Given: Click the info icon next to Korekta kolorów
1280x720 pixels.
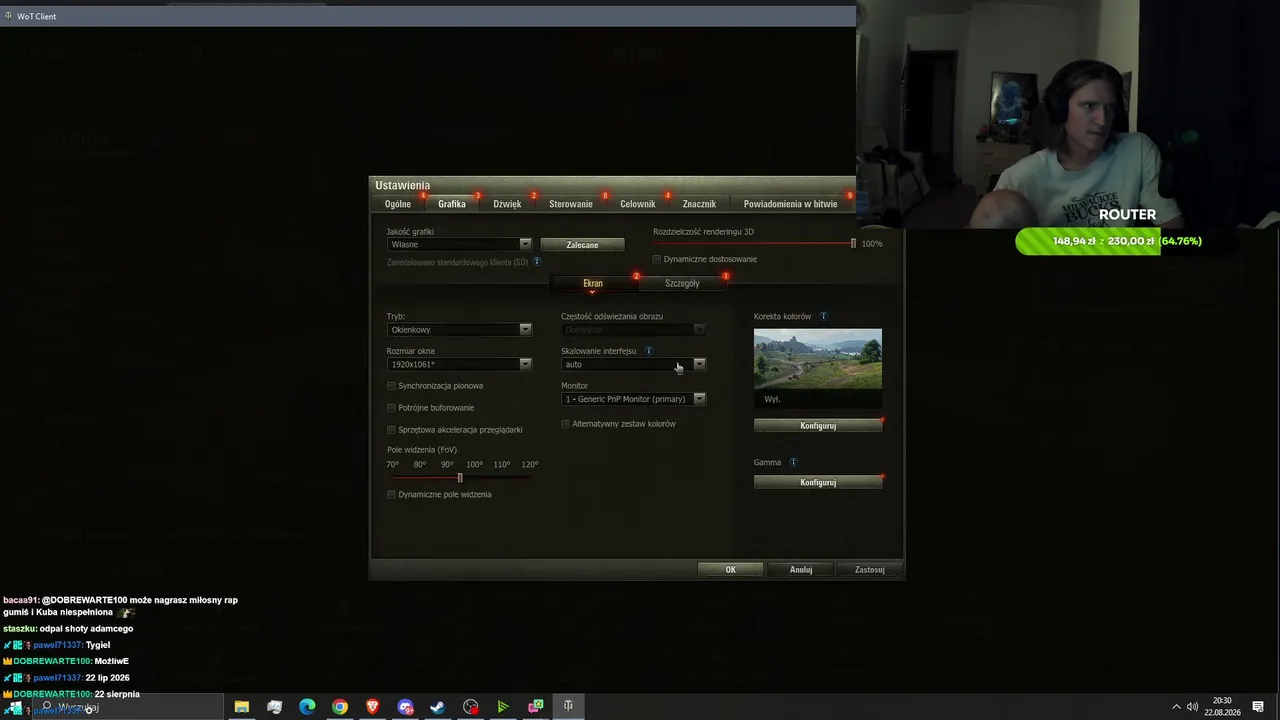Looking at the screenshot, I should 824,316.
